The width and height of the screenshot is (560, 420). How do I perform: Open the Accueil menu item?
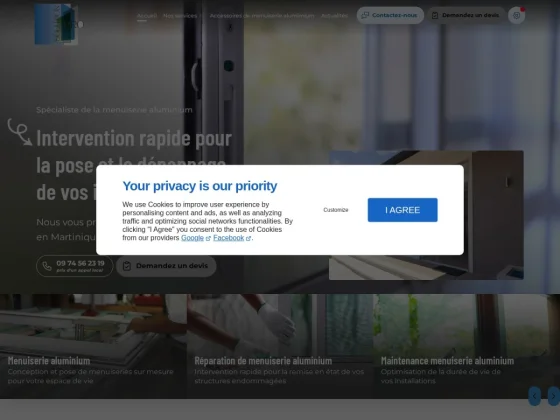pos(147,16)
